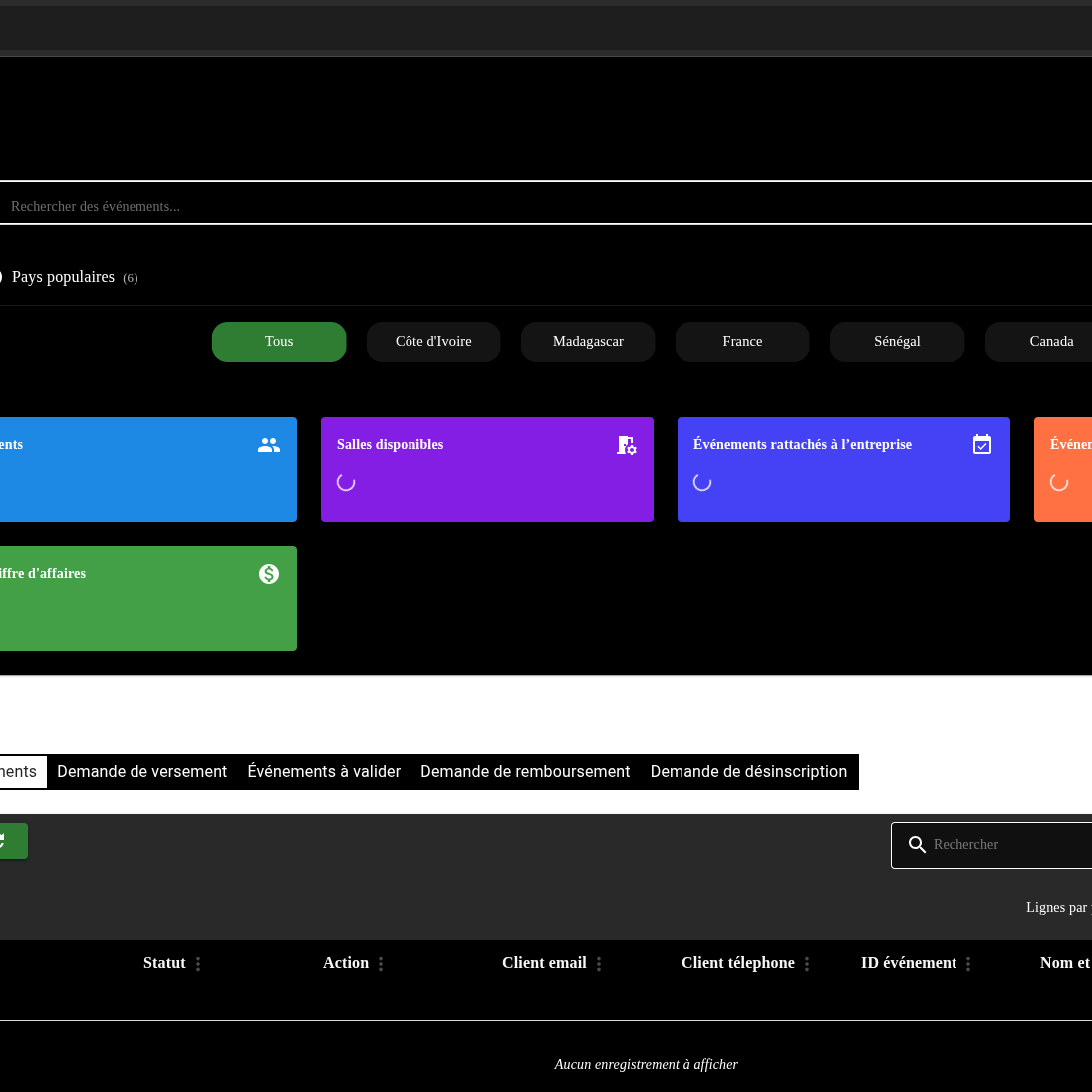Open the ID événement column options
This screenshot has width=1092, height=1092.
968,964
